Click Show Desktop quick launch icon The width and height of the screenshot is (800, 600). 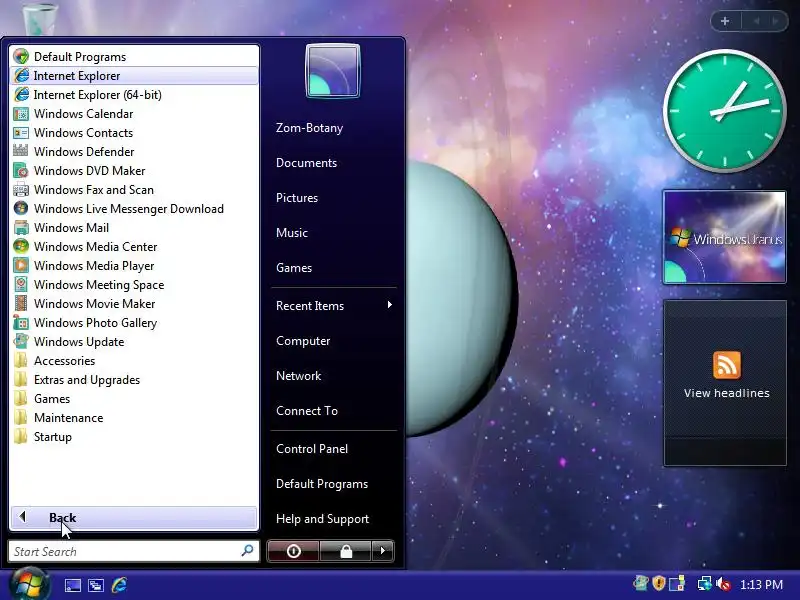tap(72, 585)
